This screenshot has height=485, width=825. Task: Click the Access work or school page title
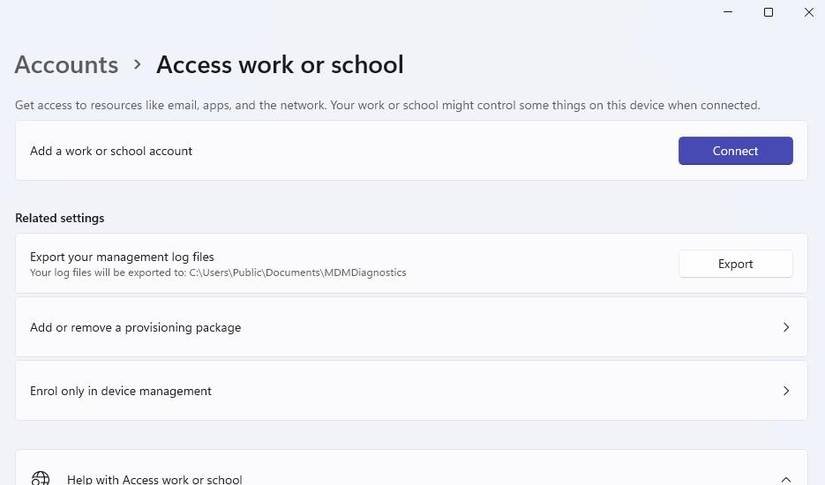[280, 65]
